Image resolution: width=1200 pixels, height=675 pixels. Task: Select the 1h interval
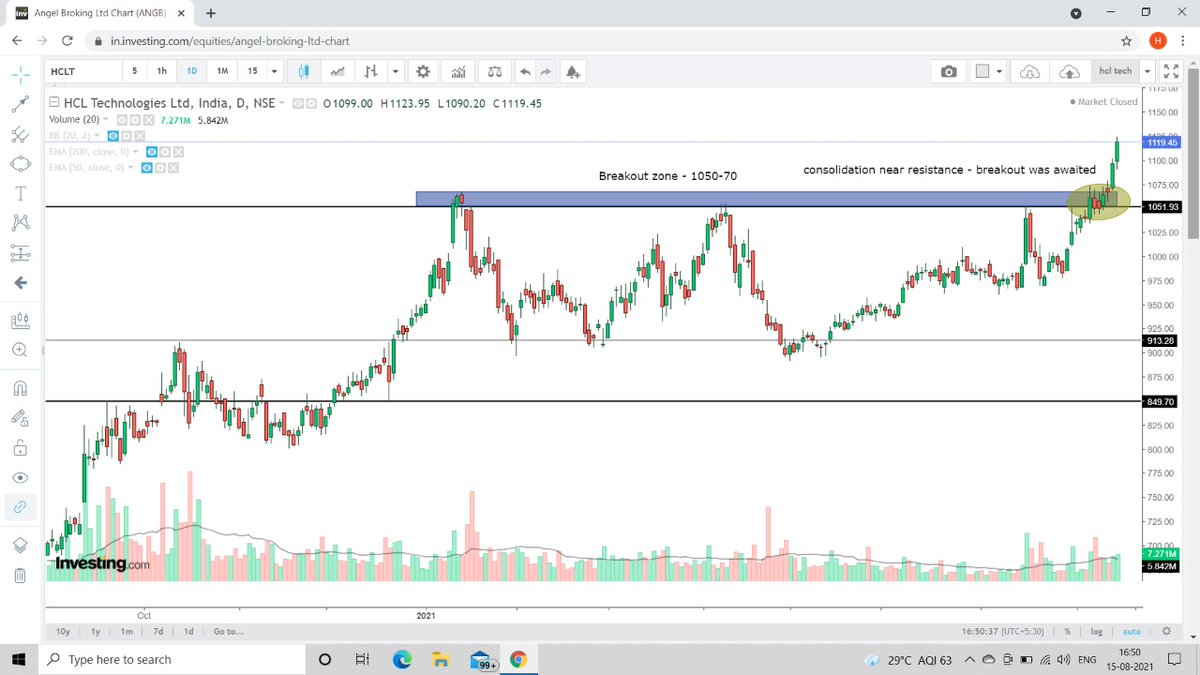tap(162, 71)
